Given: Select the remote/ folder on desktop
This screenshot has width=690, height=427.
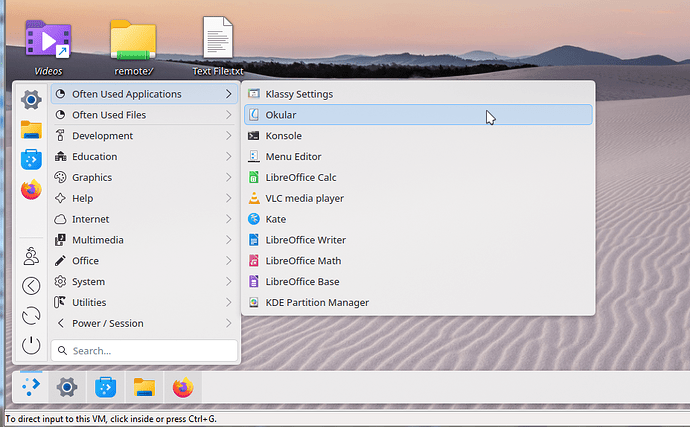Looking at the screenshot, I should coord(133,47).
